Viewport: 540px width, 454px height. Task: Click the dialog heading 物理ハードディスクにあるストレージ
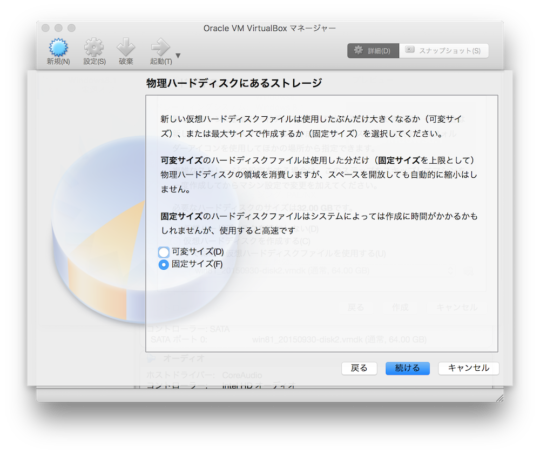(x=234, y=83)
